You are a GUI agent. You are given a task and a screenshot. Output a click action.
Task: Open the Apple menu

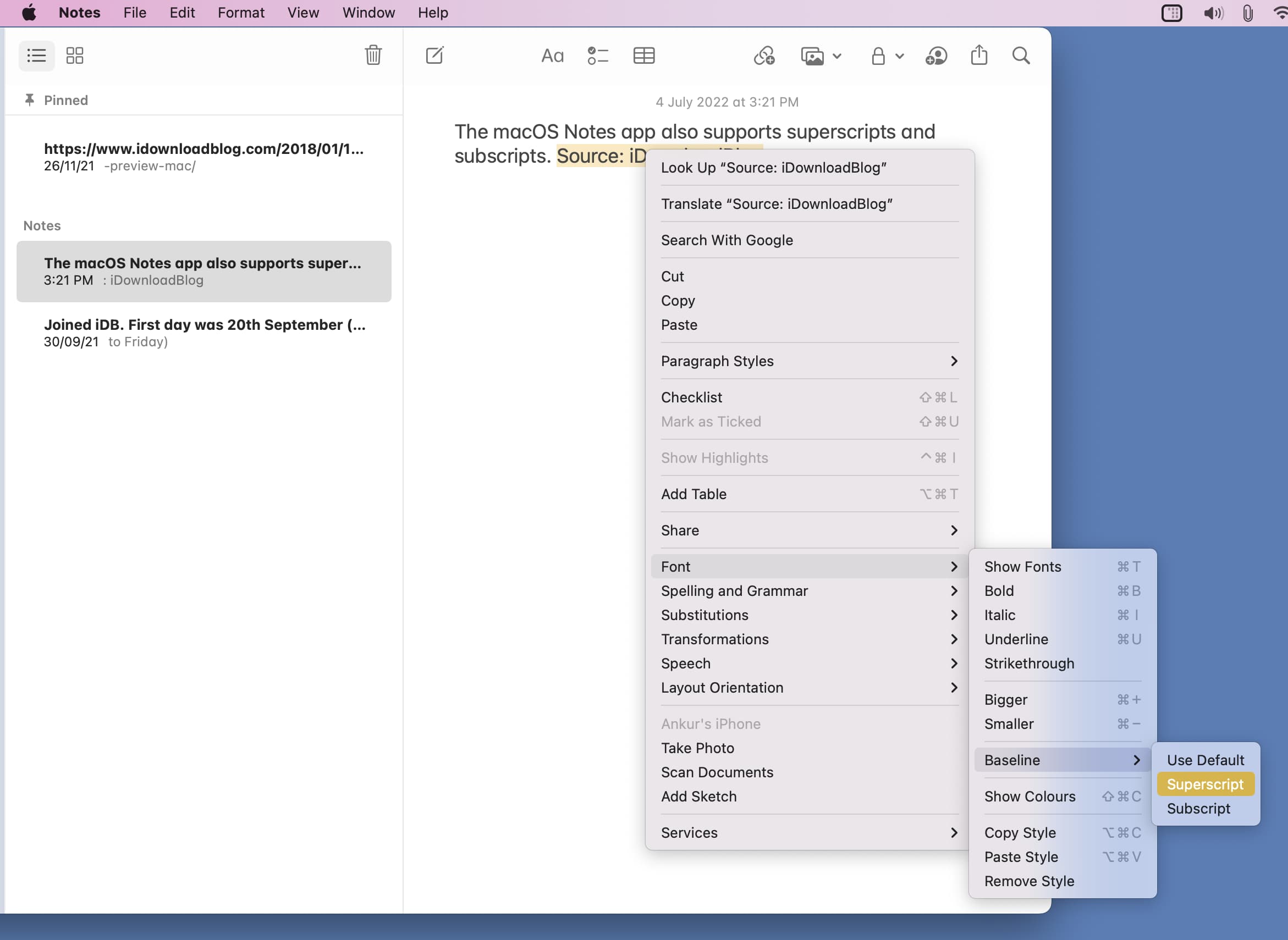29,13
